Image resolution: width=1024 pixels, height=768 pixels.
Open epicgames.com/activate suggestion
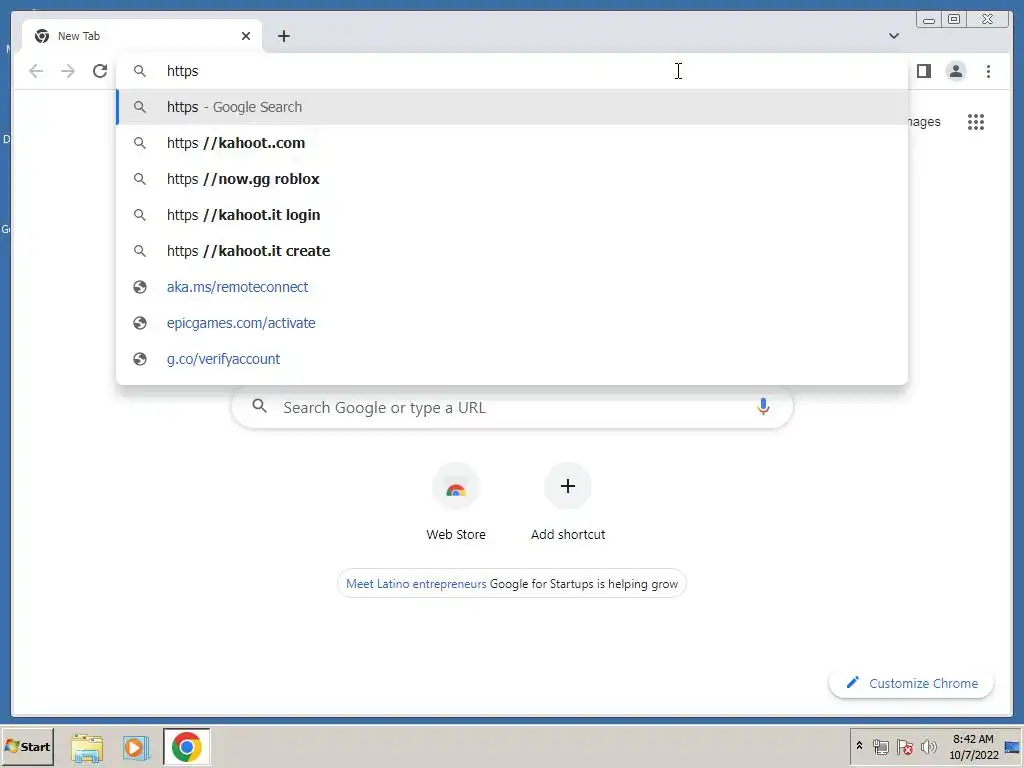[x=512, y=323]
